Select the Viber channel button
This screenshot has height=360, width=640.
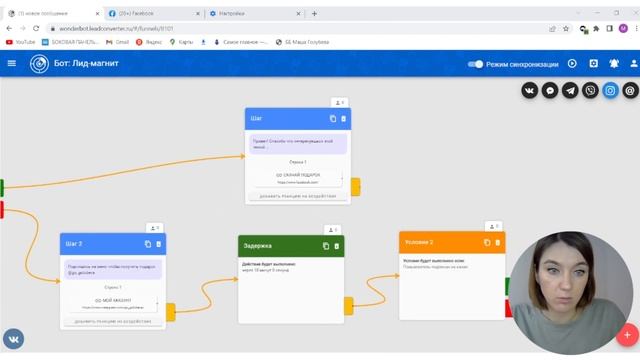point(590,90)
